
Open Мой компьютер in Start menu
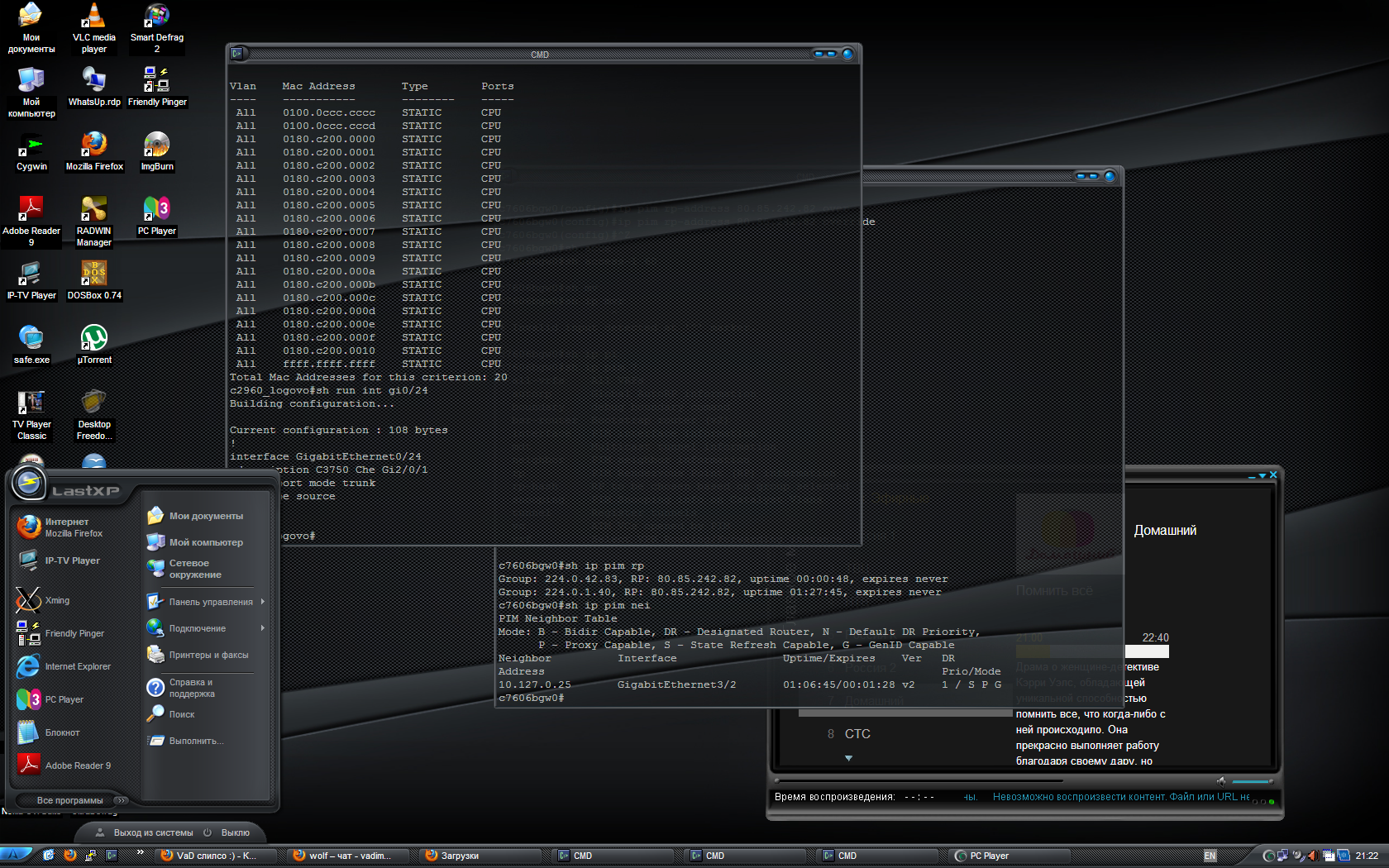click(207, 542)
